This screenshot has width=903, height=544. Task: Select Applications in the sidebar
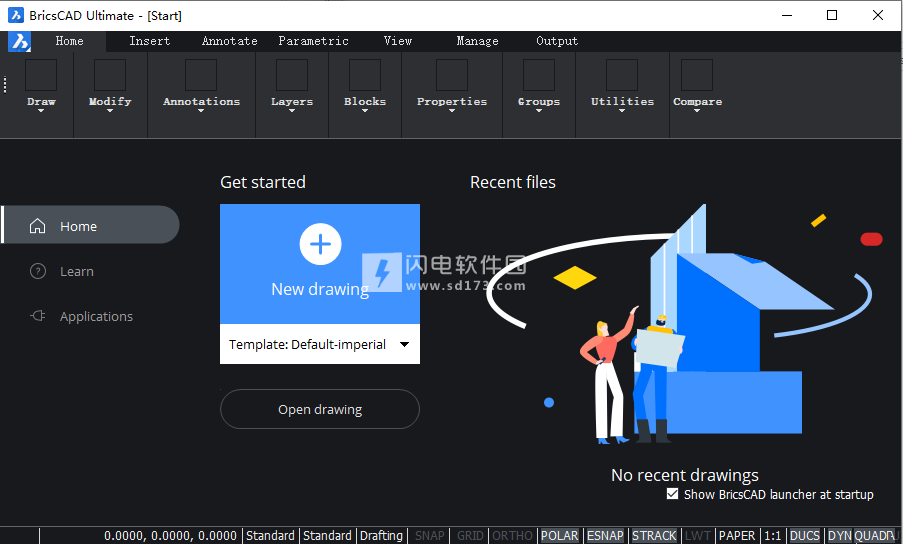pyautogui.click(x=96, y=316)
